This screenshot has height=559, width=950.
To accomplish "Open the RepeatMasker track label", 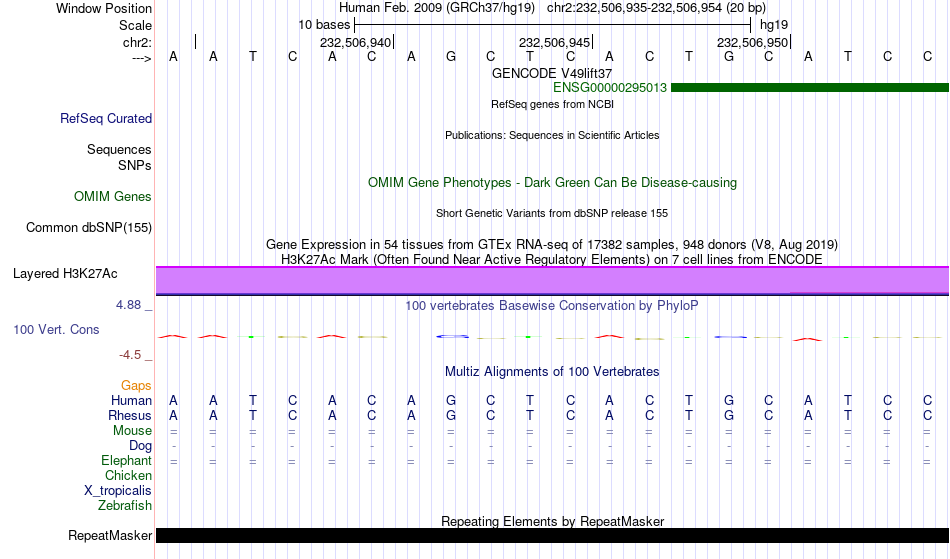I will click(110, 536).
